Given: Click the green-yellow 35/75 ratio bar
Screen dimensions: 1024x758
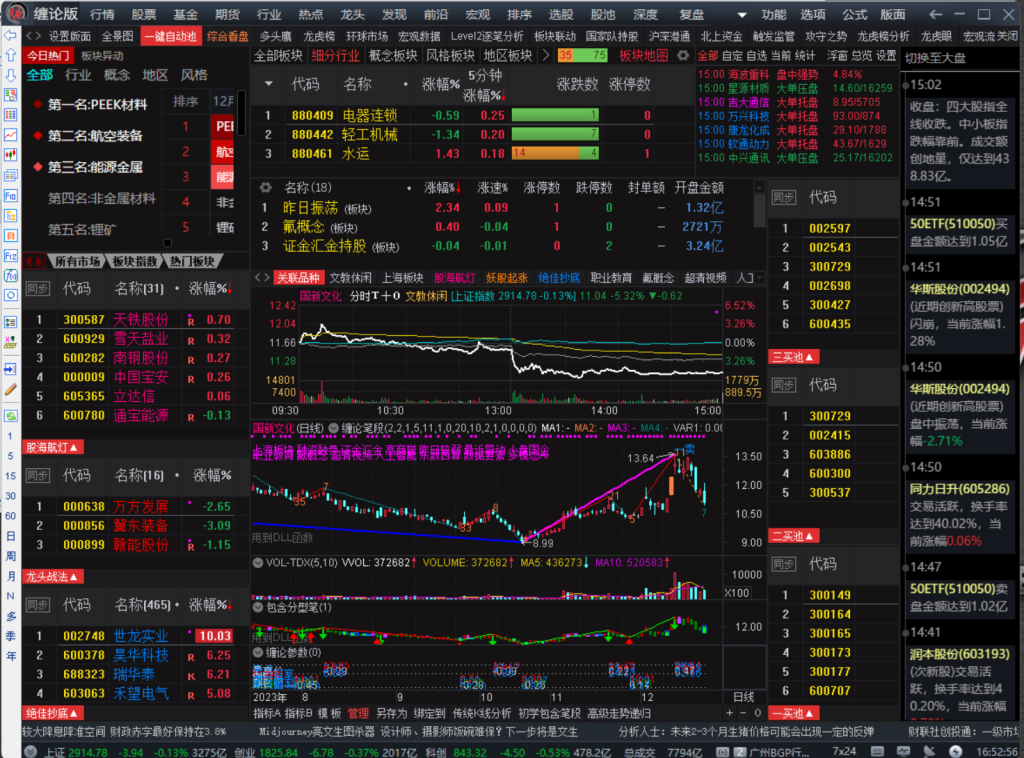Looking at the screenshot, I should pyautogui.click(x=583, y=55).
